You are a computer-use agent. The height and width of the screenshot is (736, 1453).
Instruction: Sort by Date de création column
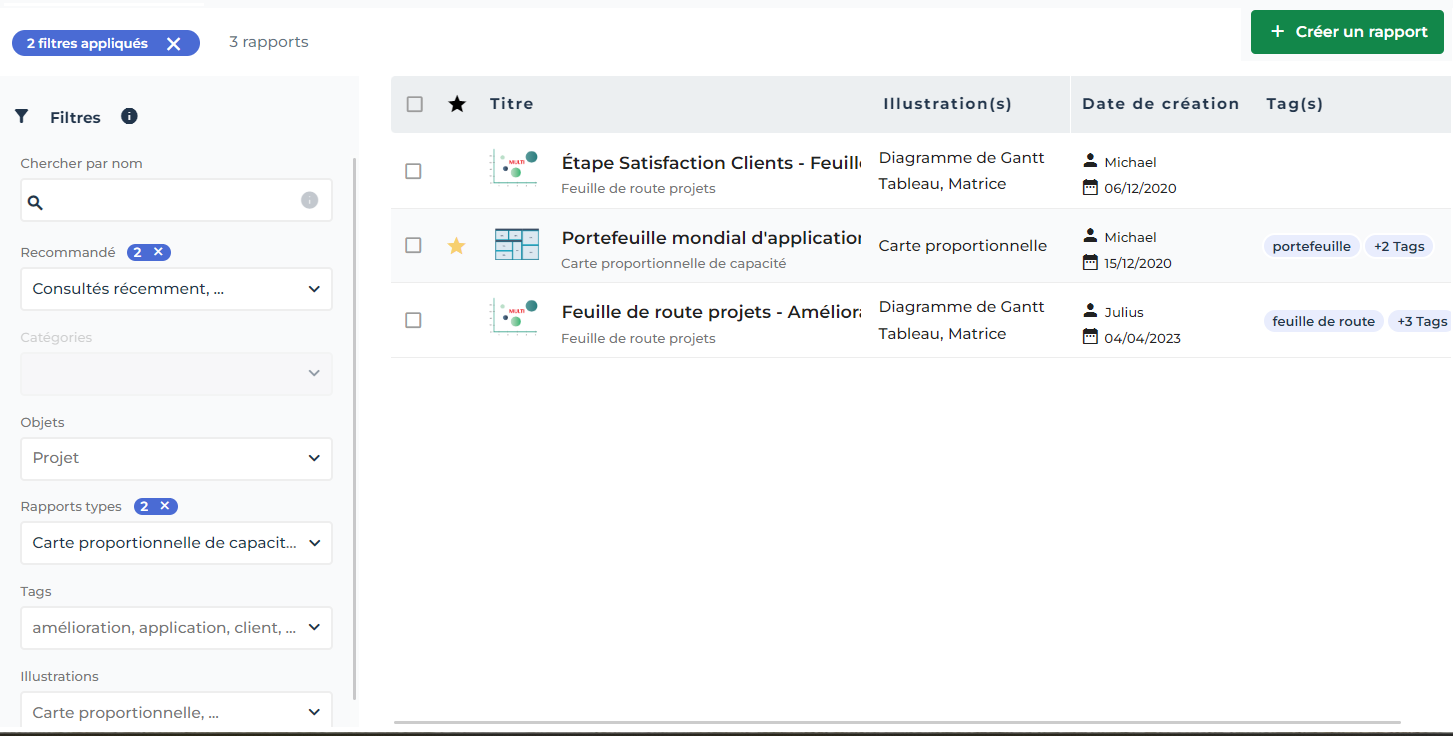coord(1160,104)
